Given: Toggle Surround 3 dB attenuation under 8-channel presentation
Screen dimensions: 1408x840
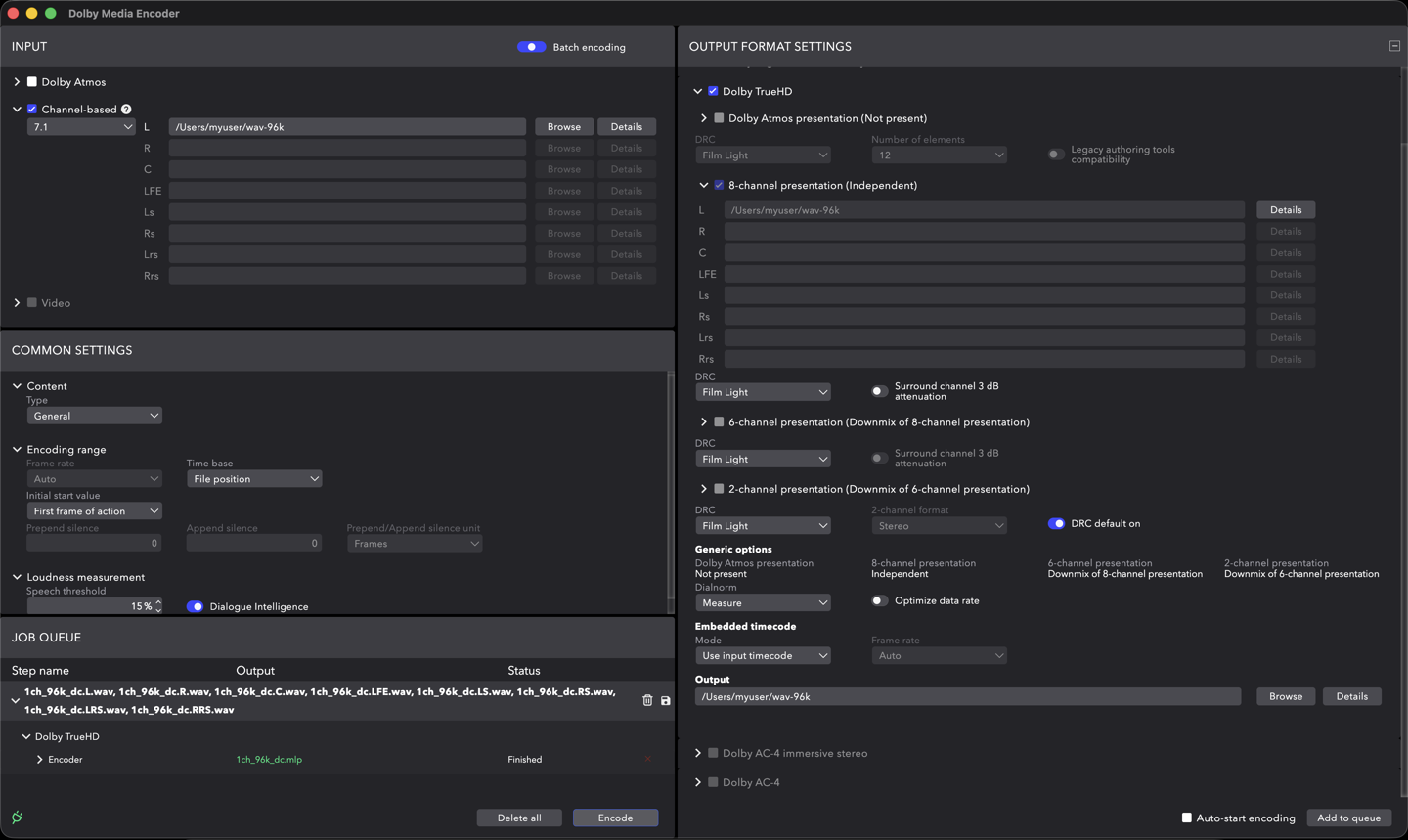Looking at the screenshot, I should tap(879, 391).
